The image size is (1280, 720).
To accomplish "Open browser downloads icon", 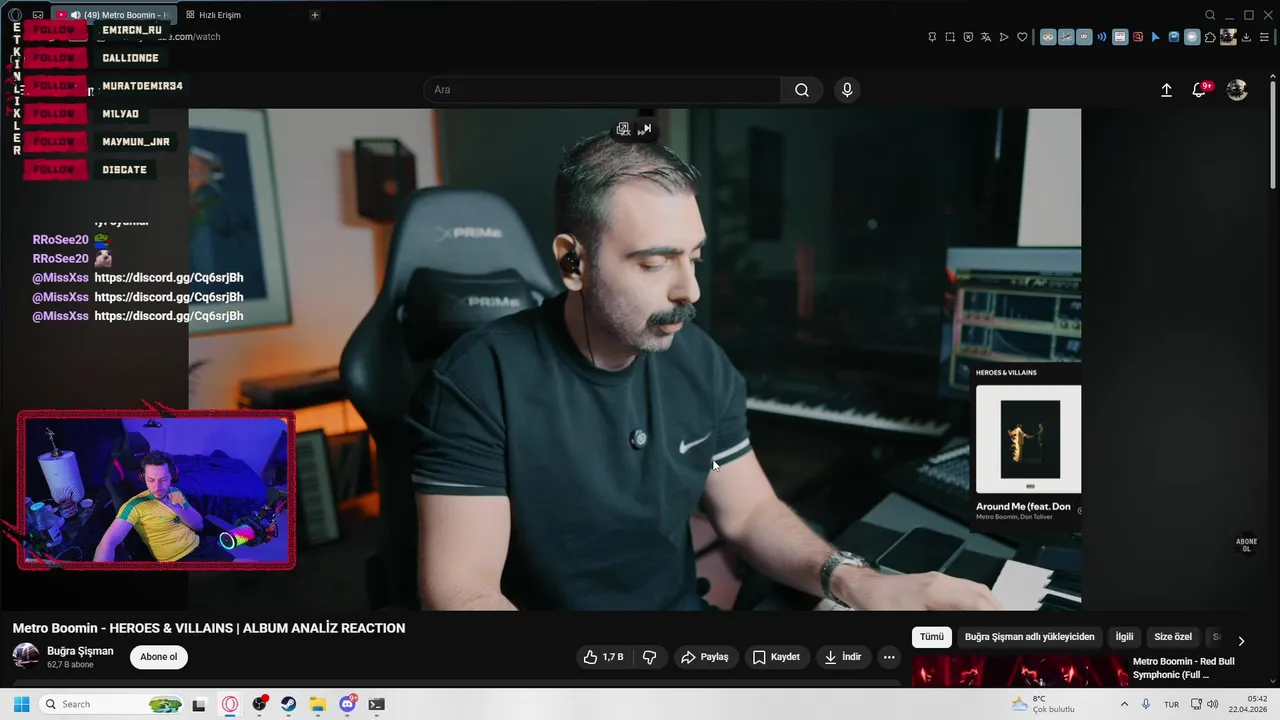I will click(1246, 37).
